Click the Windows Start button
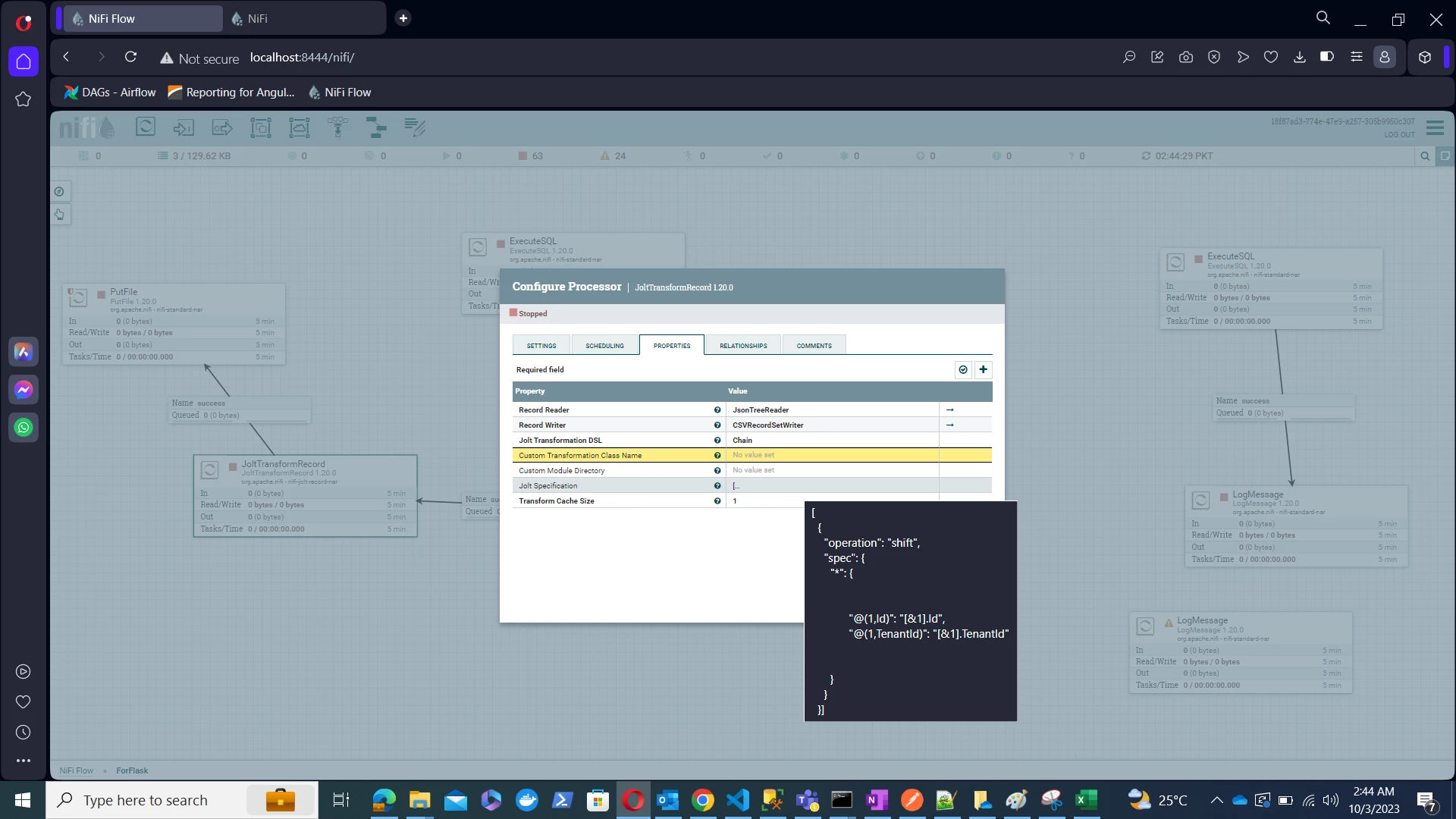1456x819 pixels. tap(23, 800)
